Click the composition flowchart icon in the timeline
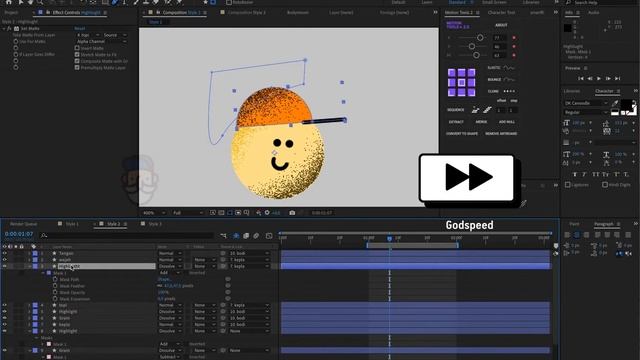This screenshot has height=360, width=640. [224, 236]
